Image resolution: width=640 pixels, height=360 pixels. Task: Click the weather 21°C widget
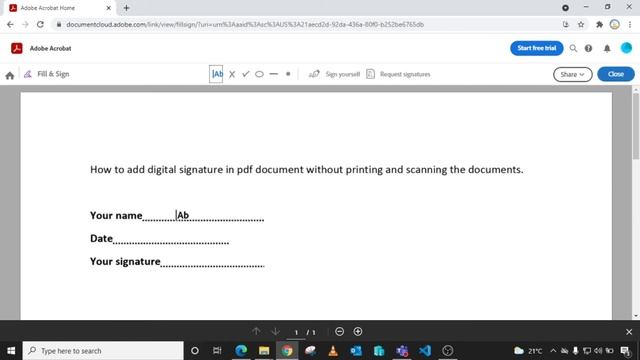[x=528, y=351]
